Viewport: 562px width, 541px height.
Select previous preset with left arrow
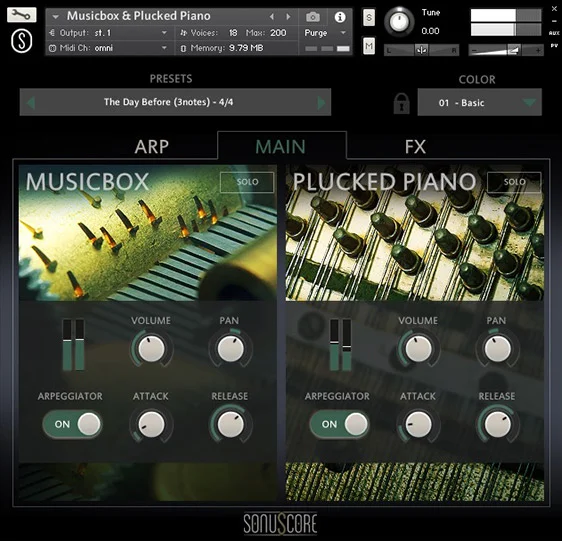[x=31, y=103]
